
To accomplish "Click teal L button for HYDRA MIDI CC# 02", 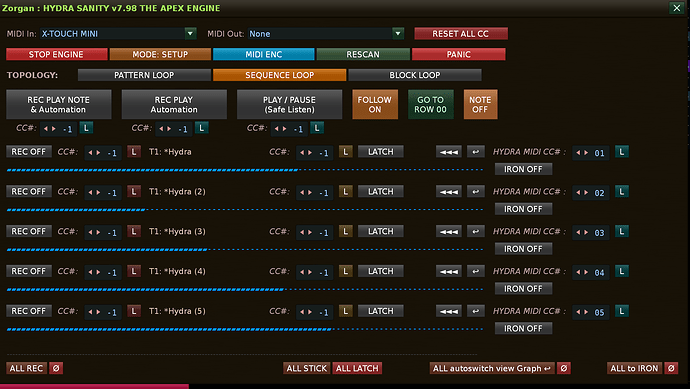I will [621, 191].
